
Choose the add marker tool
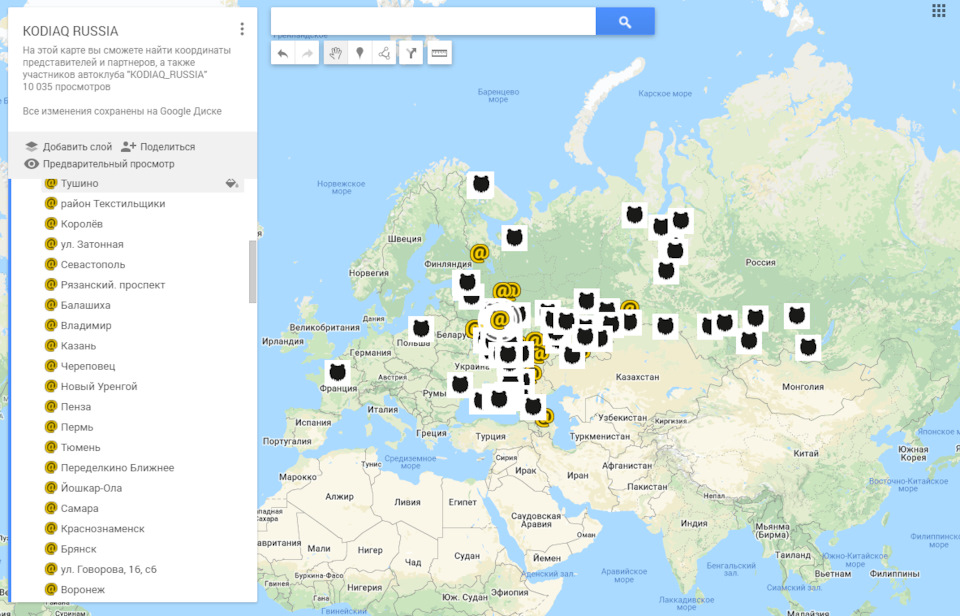[x=360, y=53]
